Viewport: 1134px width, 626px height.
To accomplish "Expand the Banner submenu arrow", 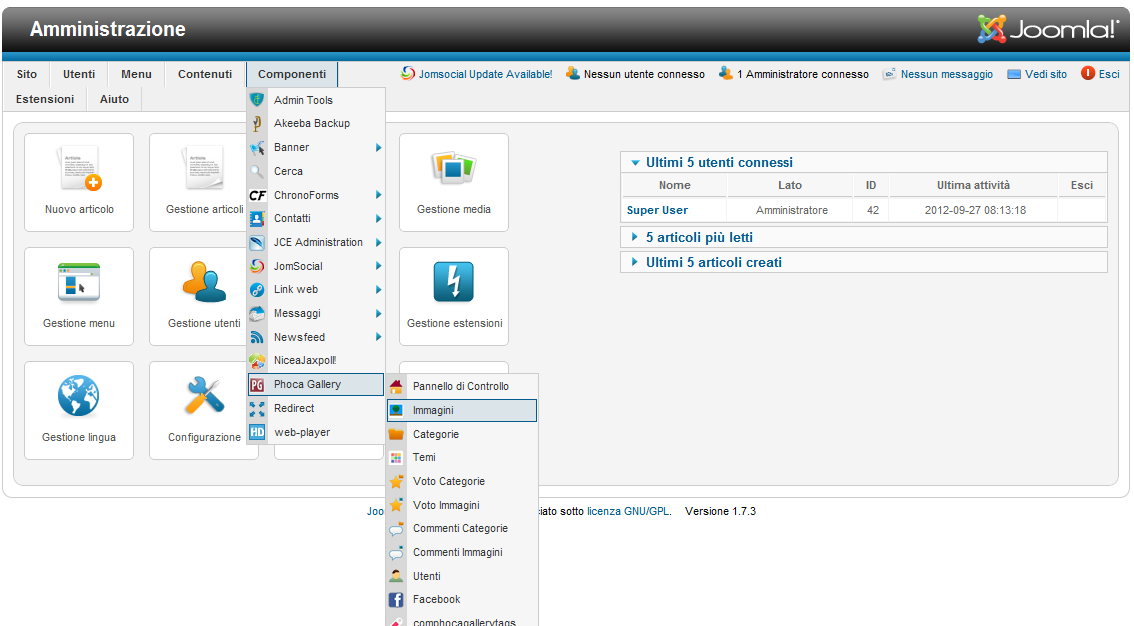I will click(378, 147).
